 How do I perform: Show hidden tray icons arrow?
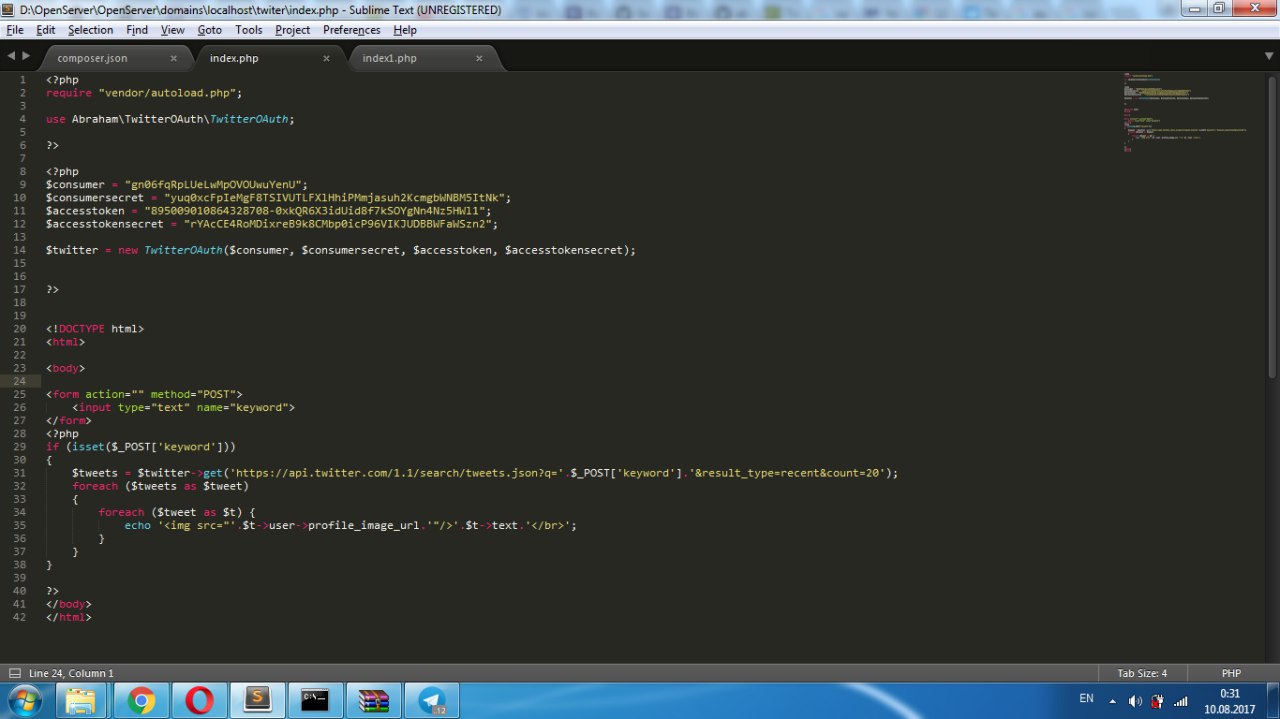(x=1112, y=701)
